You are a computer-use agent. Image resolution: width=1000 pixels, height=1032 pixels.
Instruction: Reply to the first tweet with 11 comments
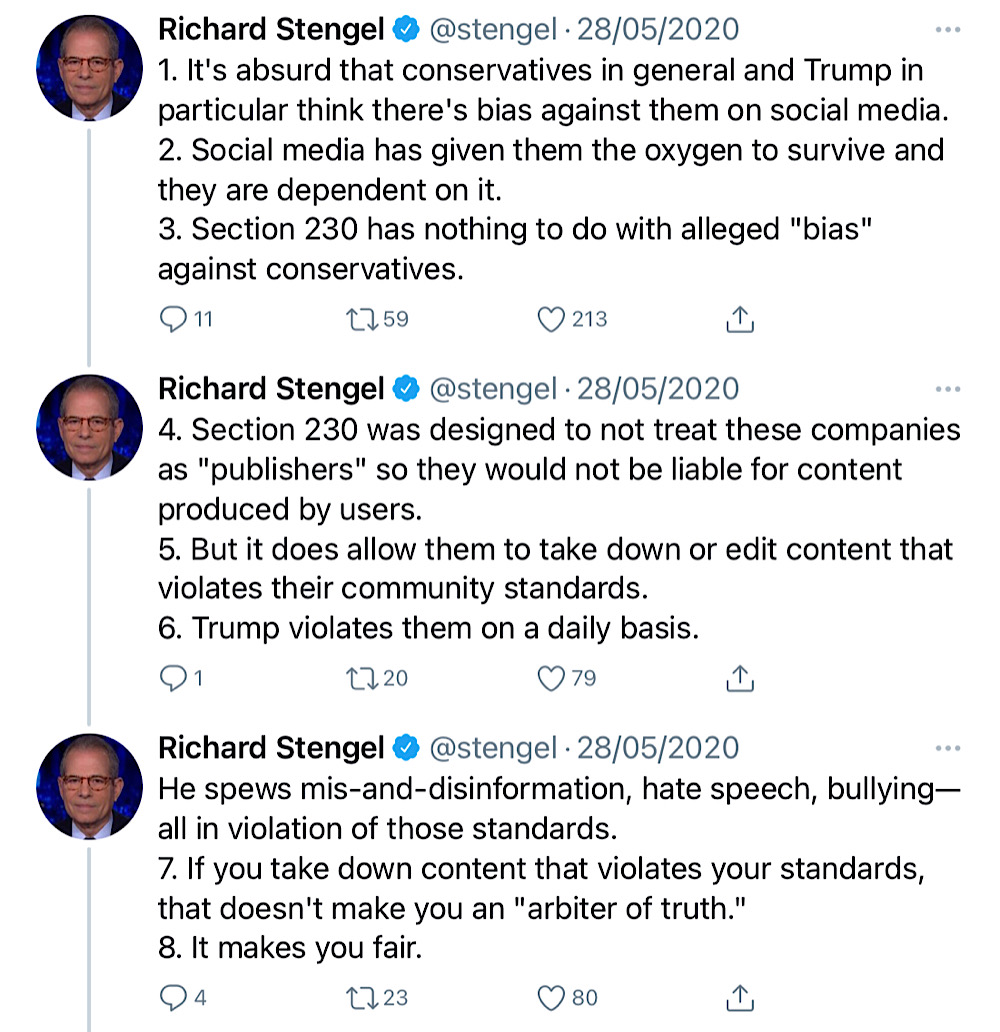174,319
